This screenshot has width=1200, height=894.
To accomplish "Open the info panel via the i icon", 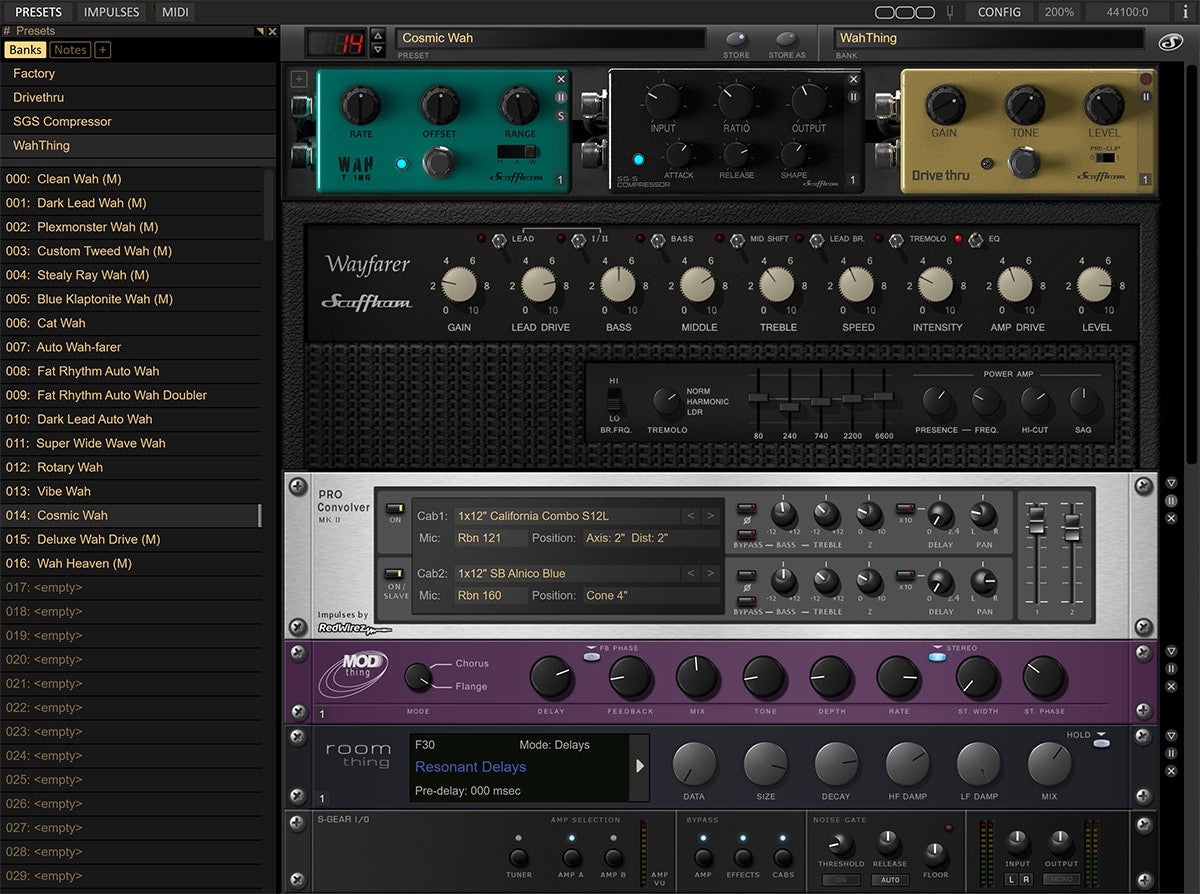I will [x=1186, y=12].
